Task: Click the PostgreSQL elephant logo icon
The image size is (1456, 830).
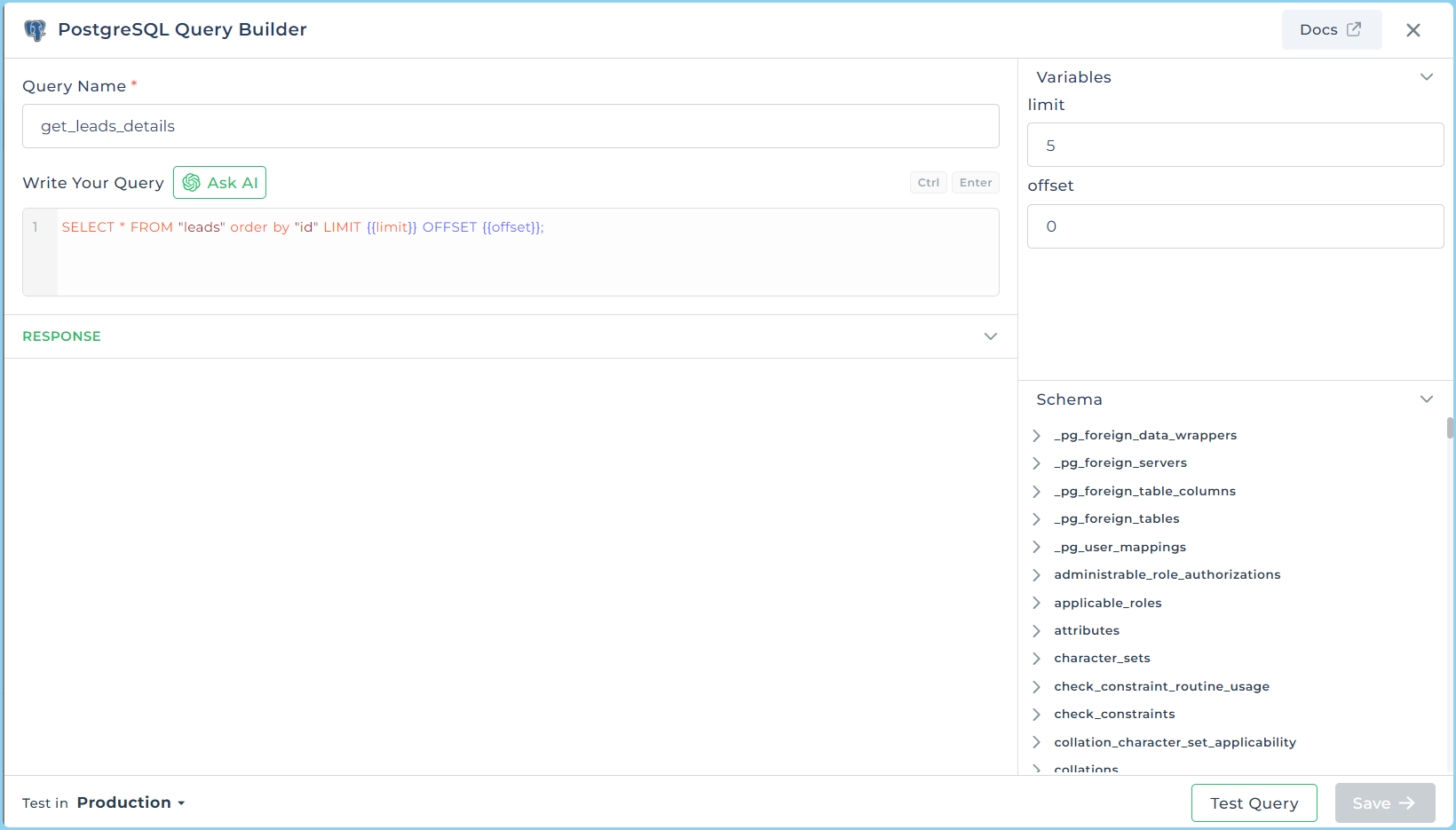Action: (x=36, y=30)
